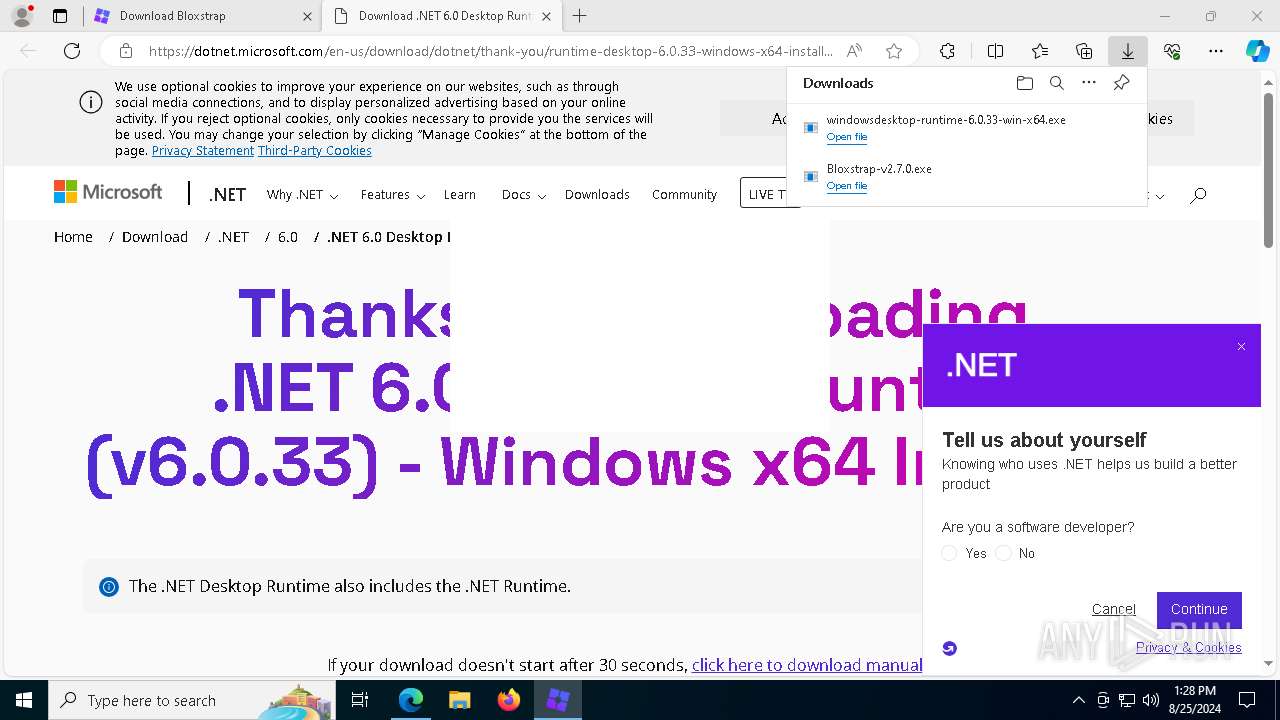Show hidden system tray icons
1280x720 pixels.
[1078, 700]
